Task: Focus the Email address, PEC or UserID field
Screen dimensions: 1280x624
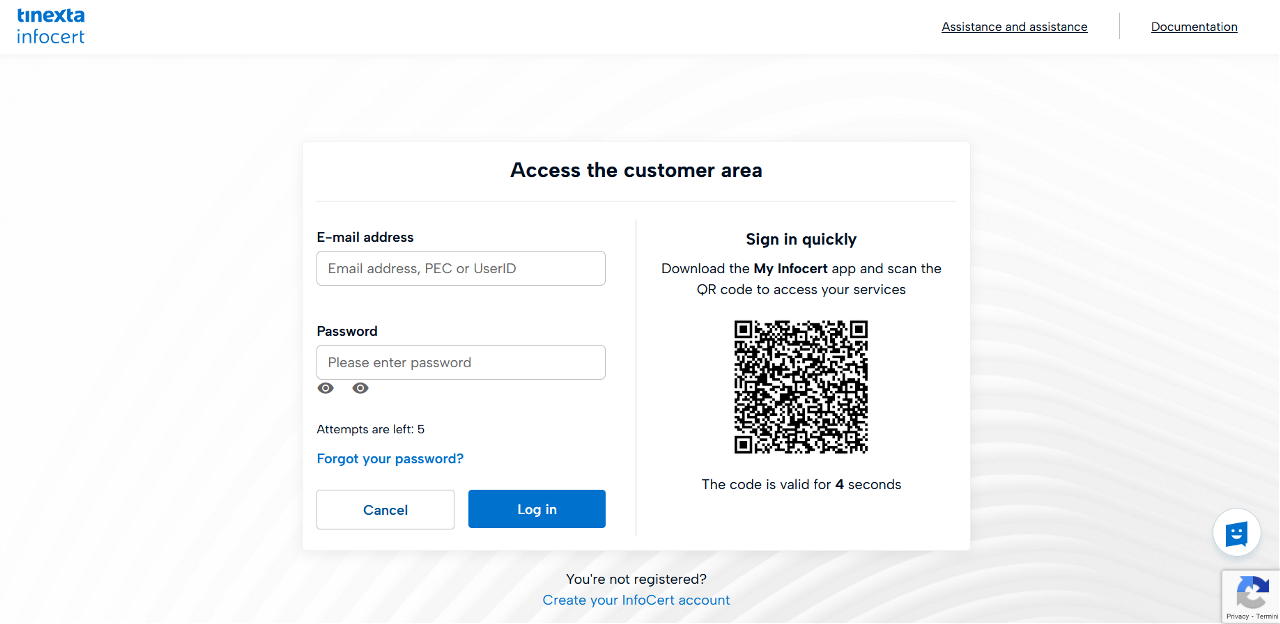Action: click(x=461, y=269)
